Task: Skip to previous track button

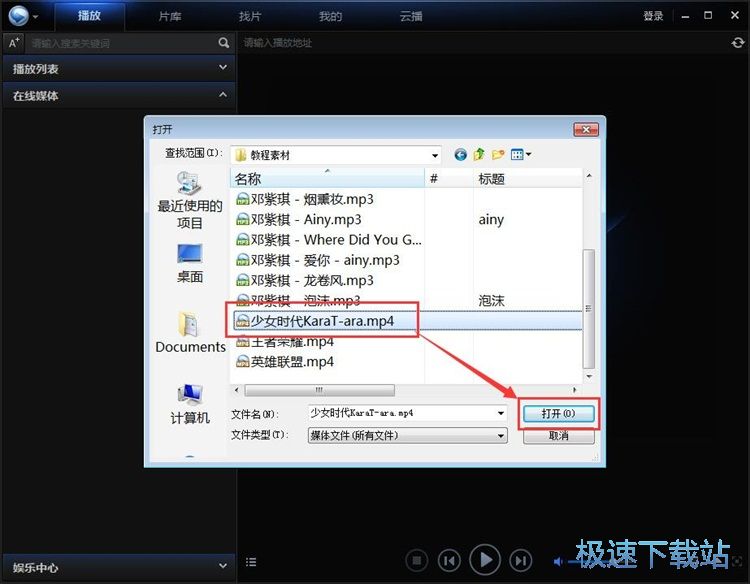Action: pyautogui.click(x=450, y=560)
